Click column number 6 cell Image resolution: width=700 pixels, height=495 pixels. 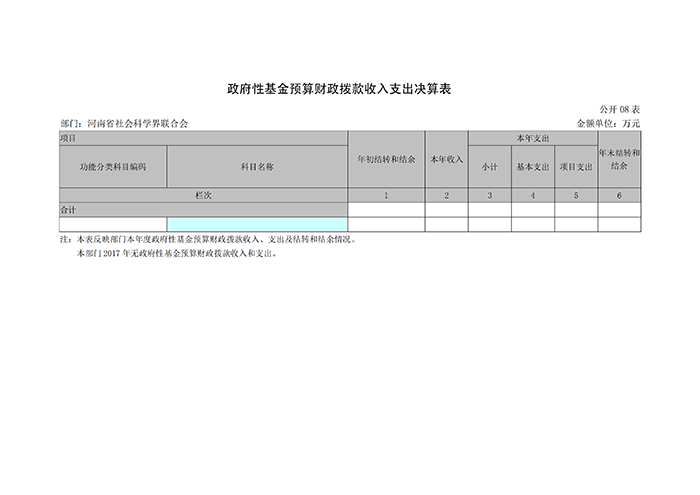tap(619, 196)
